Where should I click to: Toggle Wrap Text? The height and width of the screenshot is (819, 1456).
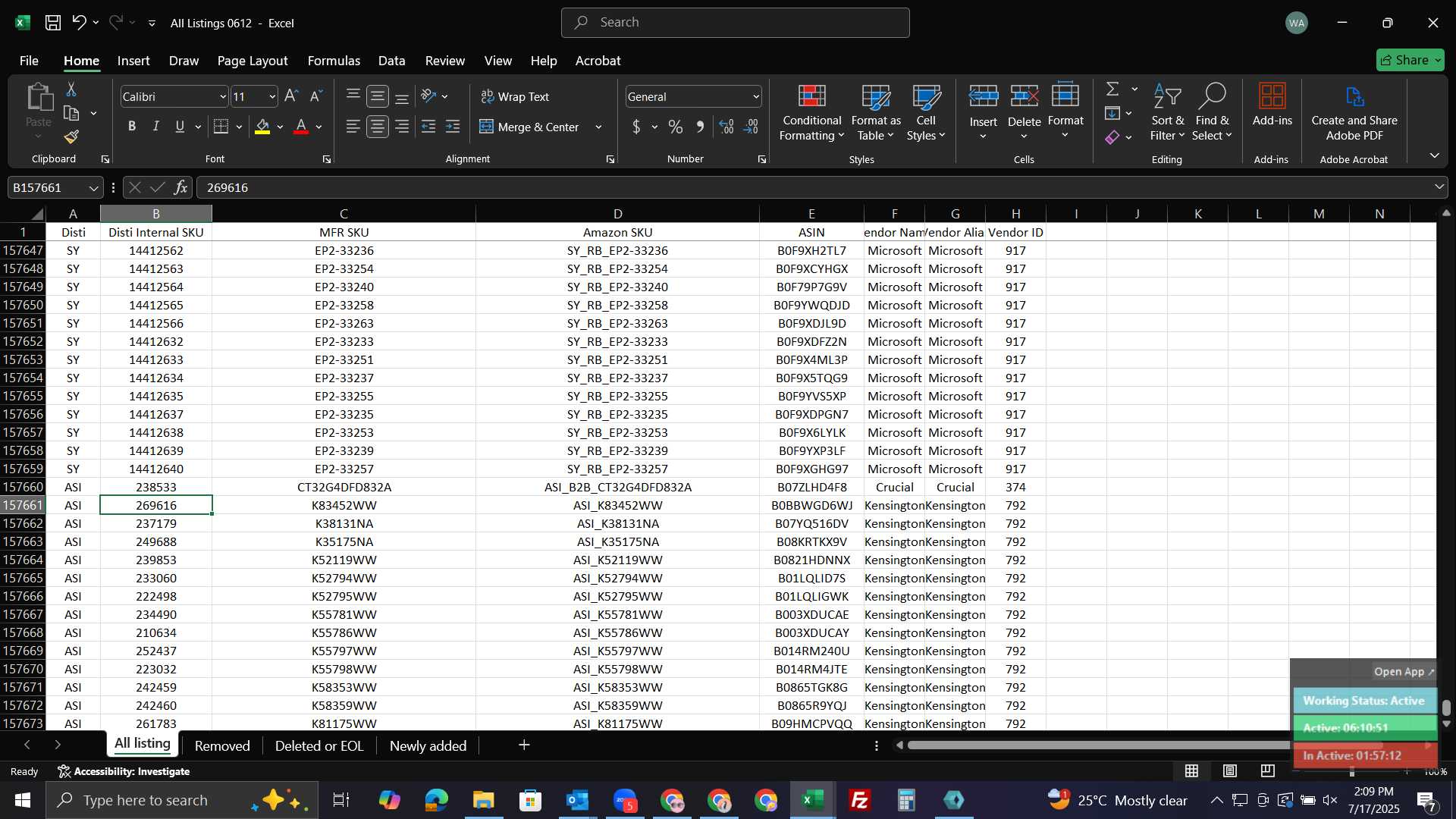pyautogui.click(x=515, y=96)
